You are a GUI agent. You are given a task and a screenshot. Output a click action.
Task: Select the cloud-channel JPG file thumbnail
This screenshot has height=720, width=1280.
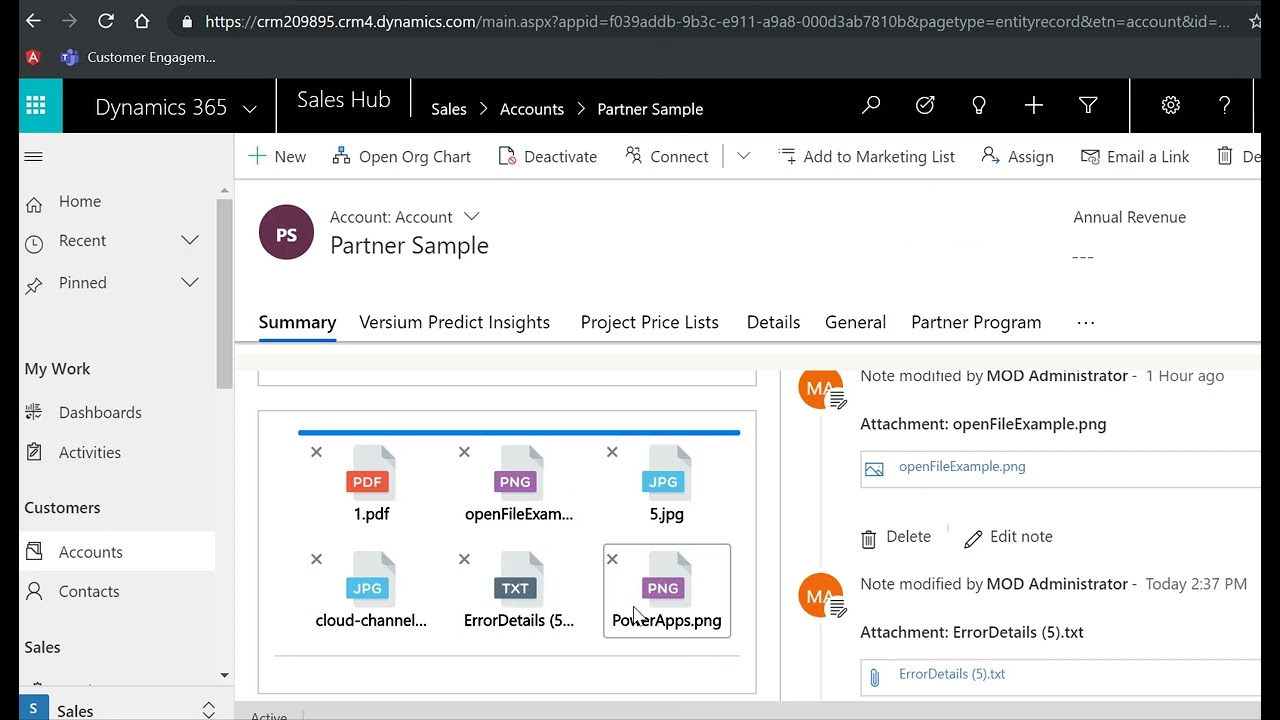[368, 590]
